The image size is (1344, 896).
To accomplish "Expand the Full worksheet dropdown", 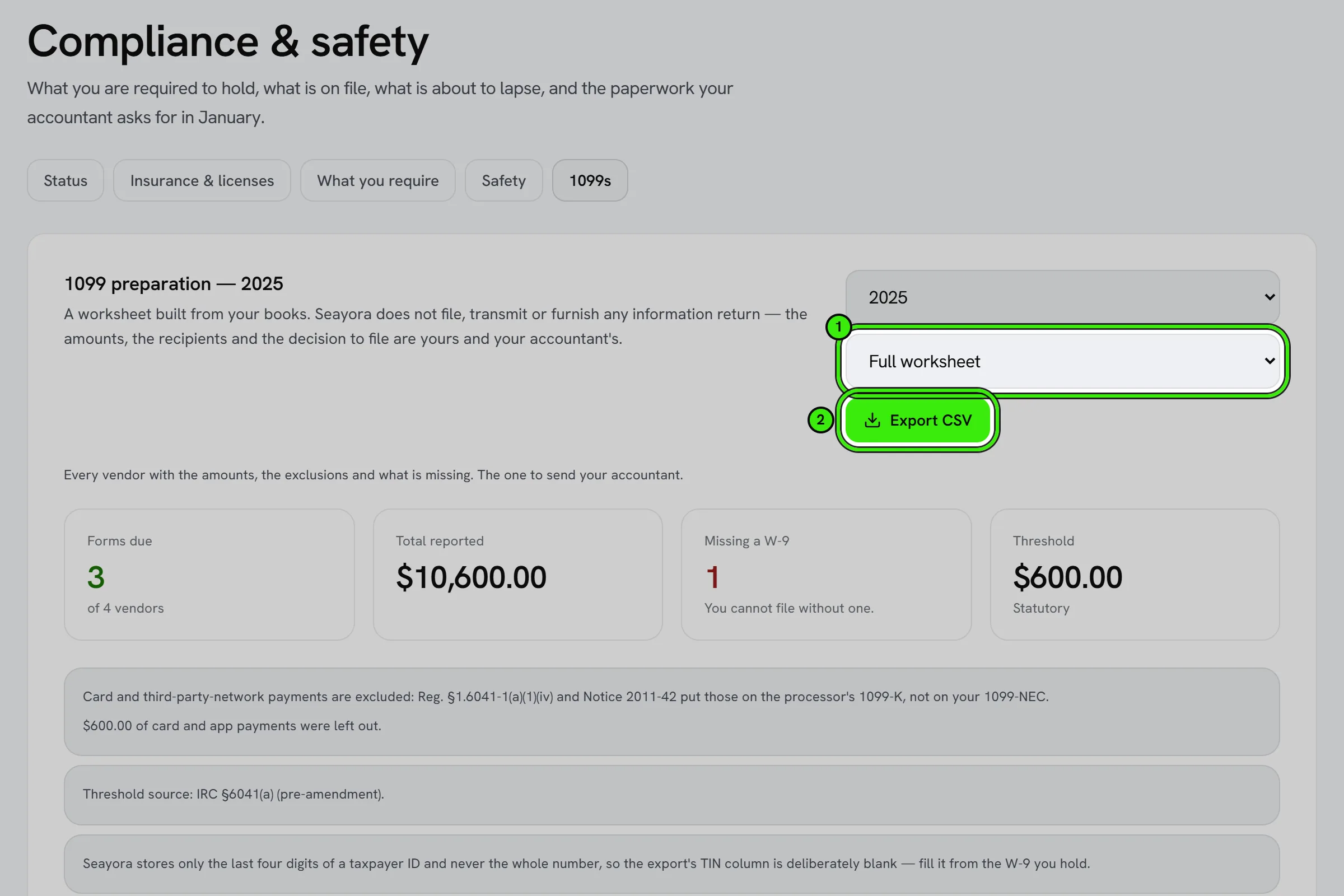I will (x=1062, y=361).
